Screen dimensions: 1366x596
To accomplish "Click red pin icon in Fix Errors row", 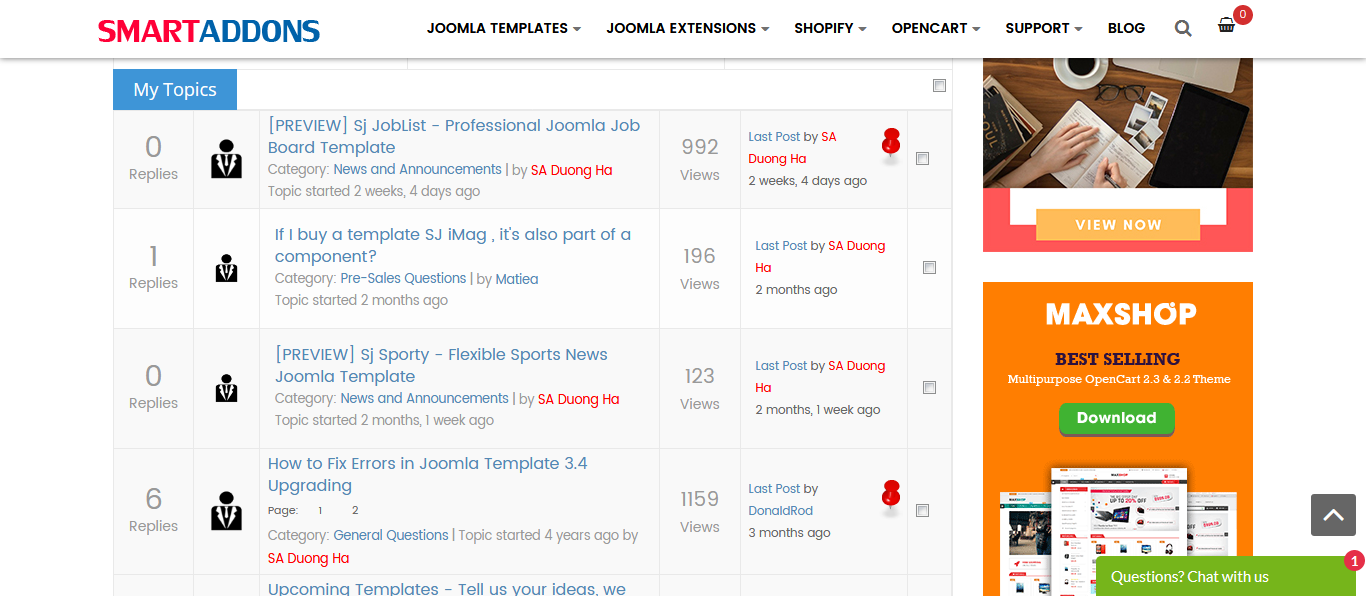I will [891, 496].
